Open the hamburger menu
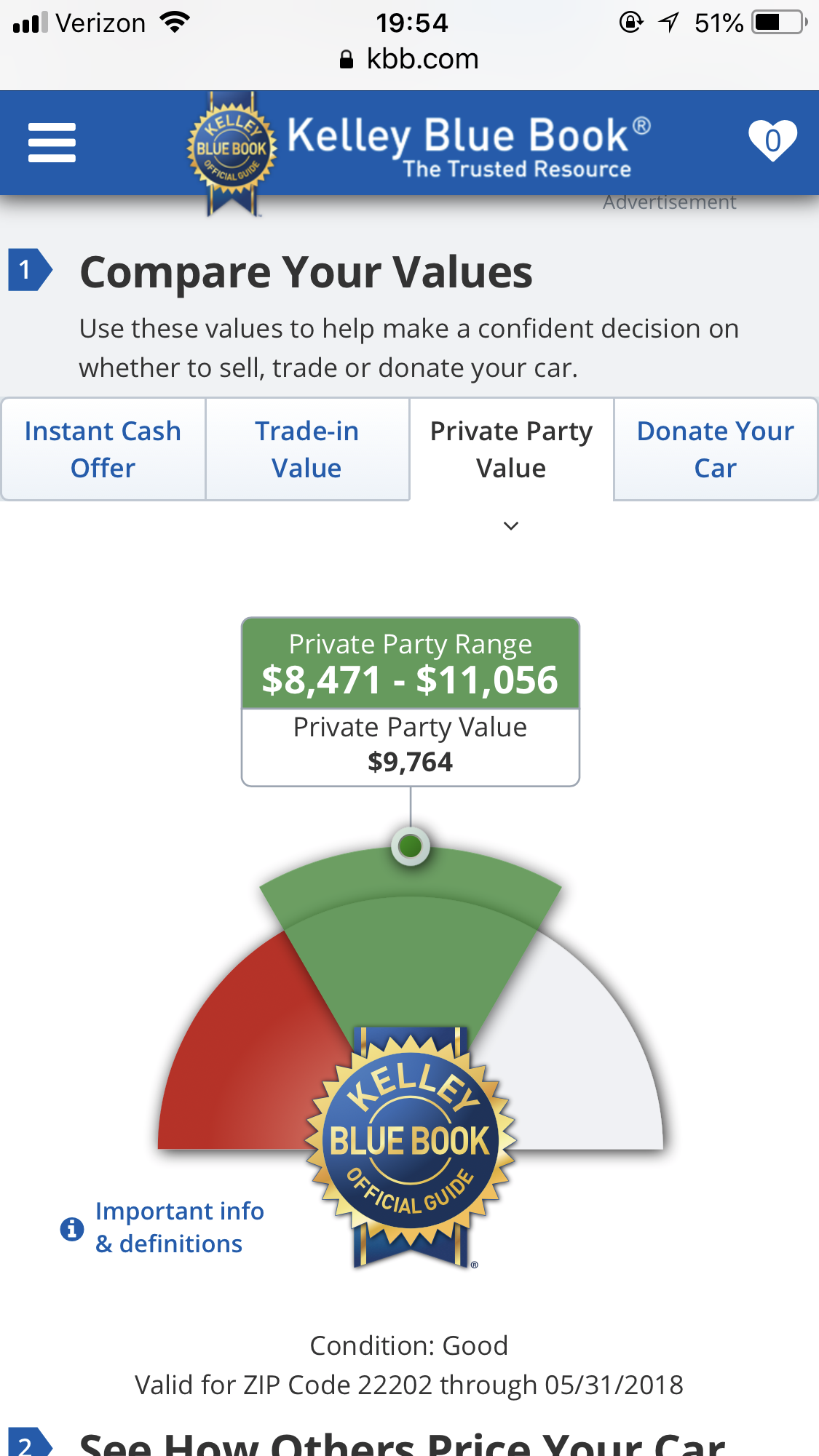The width and height of the screenshot is (819, 1456). coord(52,142)
